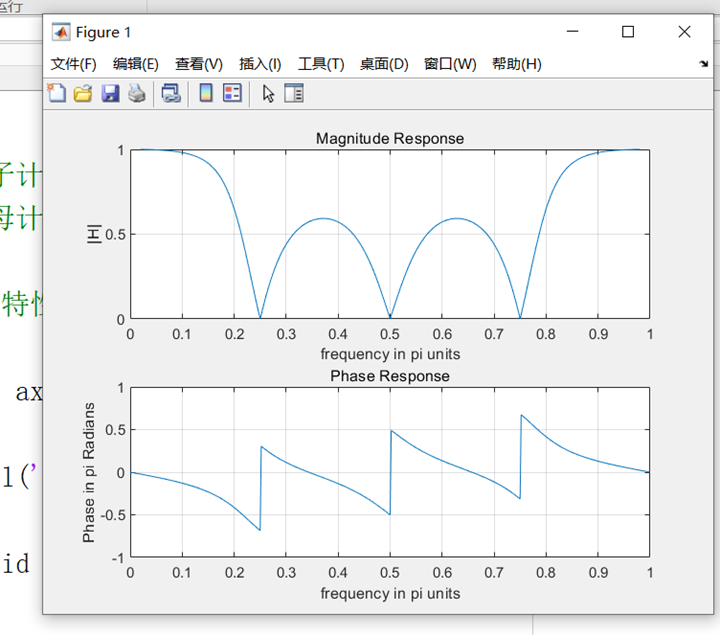Minimize the Figure 1 window

[x=572, y=32]
